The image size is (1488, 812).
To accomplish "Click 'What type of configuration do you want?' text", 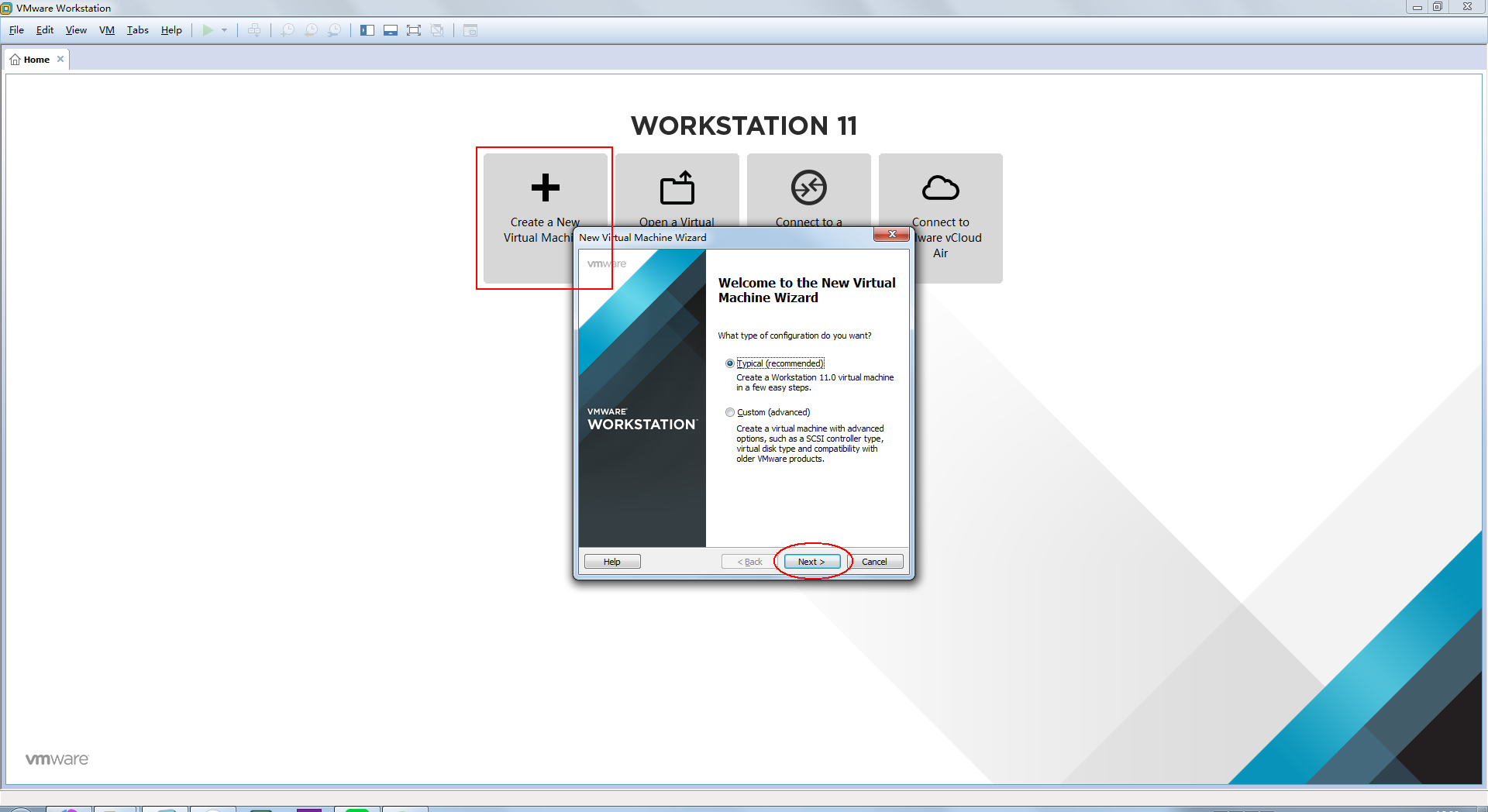I will tap(794, 335).
